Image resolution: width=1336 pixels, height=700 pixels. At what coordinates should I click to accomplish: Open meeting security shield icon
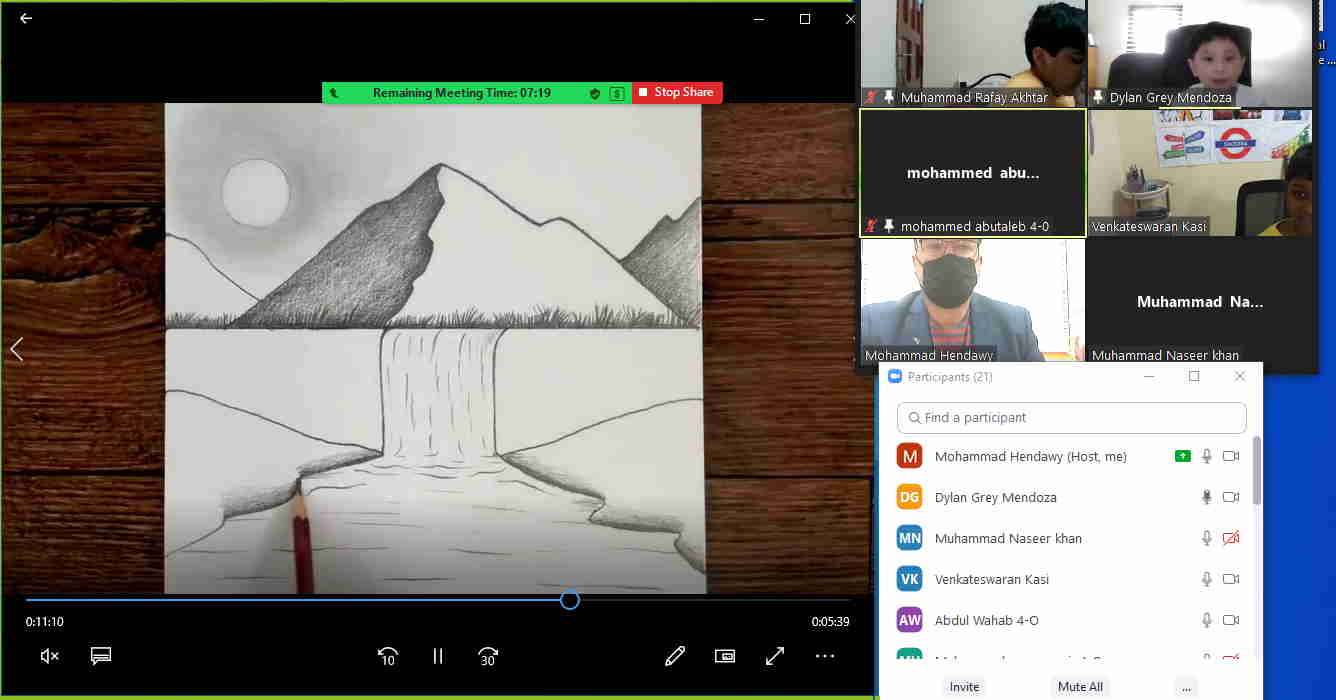[595, 93]
